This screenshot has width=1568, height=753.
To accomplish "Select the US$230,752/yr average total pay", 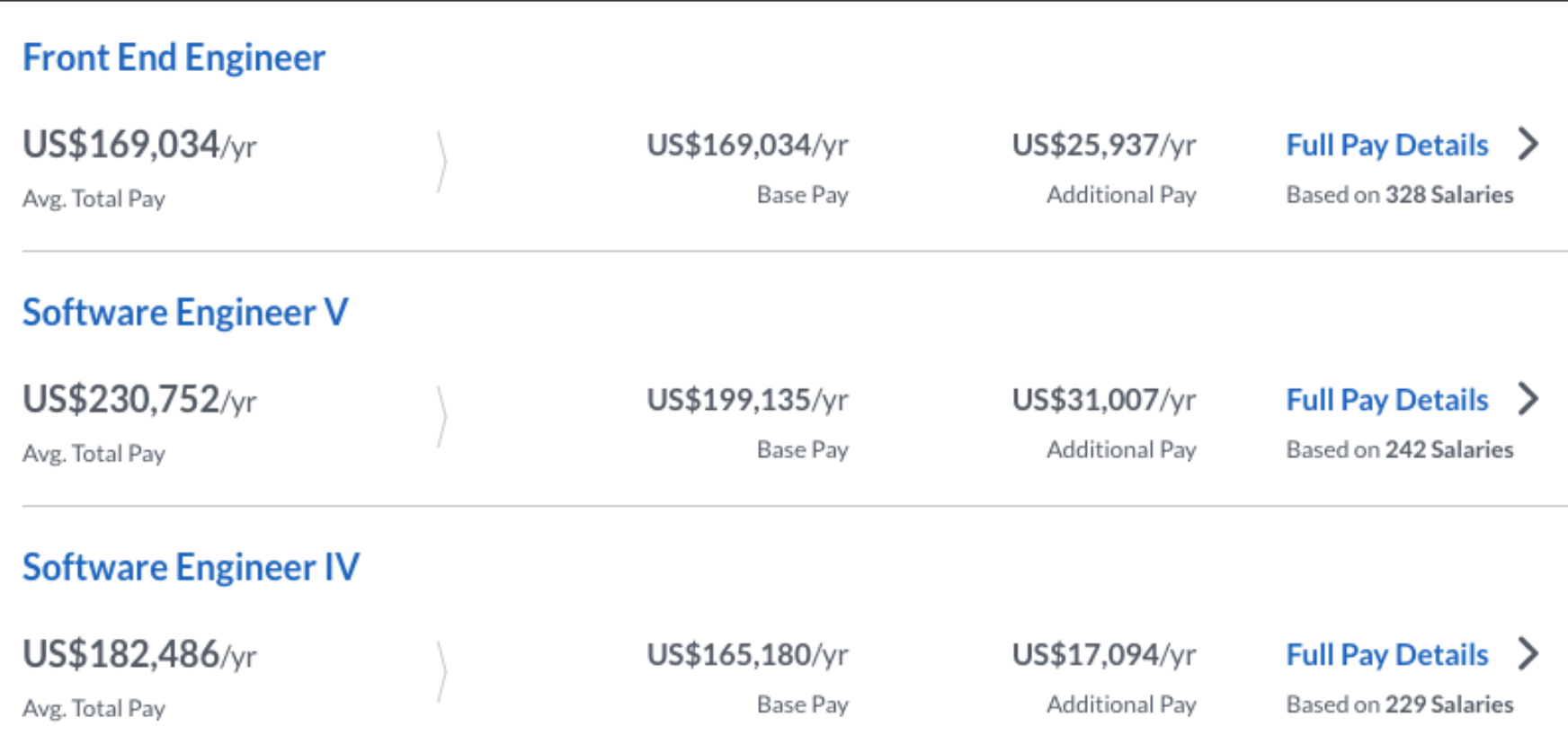I will [139, 400].
